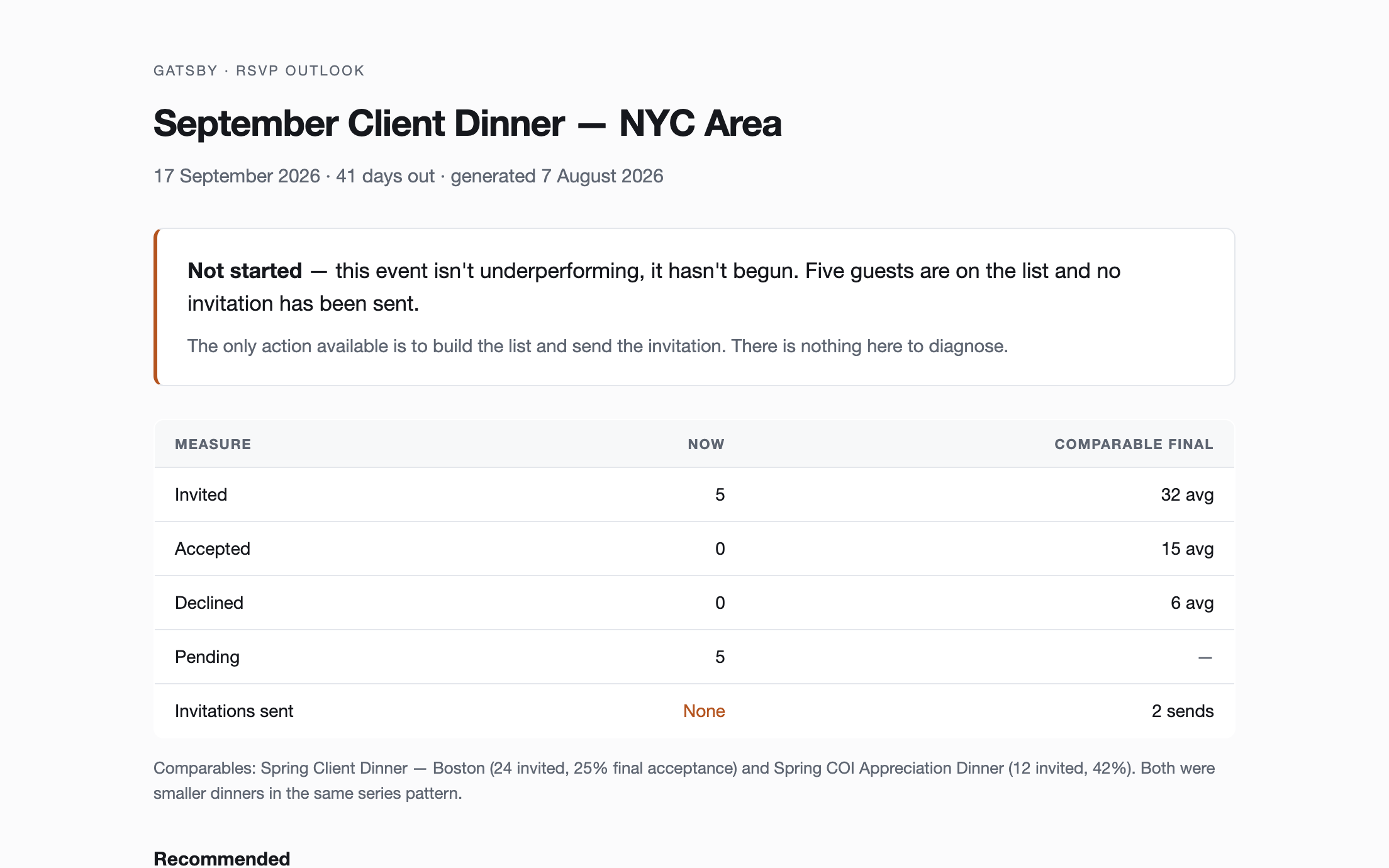Click the Pending row label
Viewport: 1389px width, 868px height.
(x=207, y=657)
